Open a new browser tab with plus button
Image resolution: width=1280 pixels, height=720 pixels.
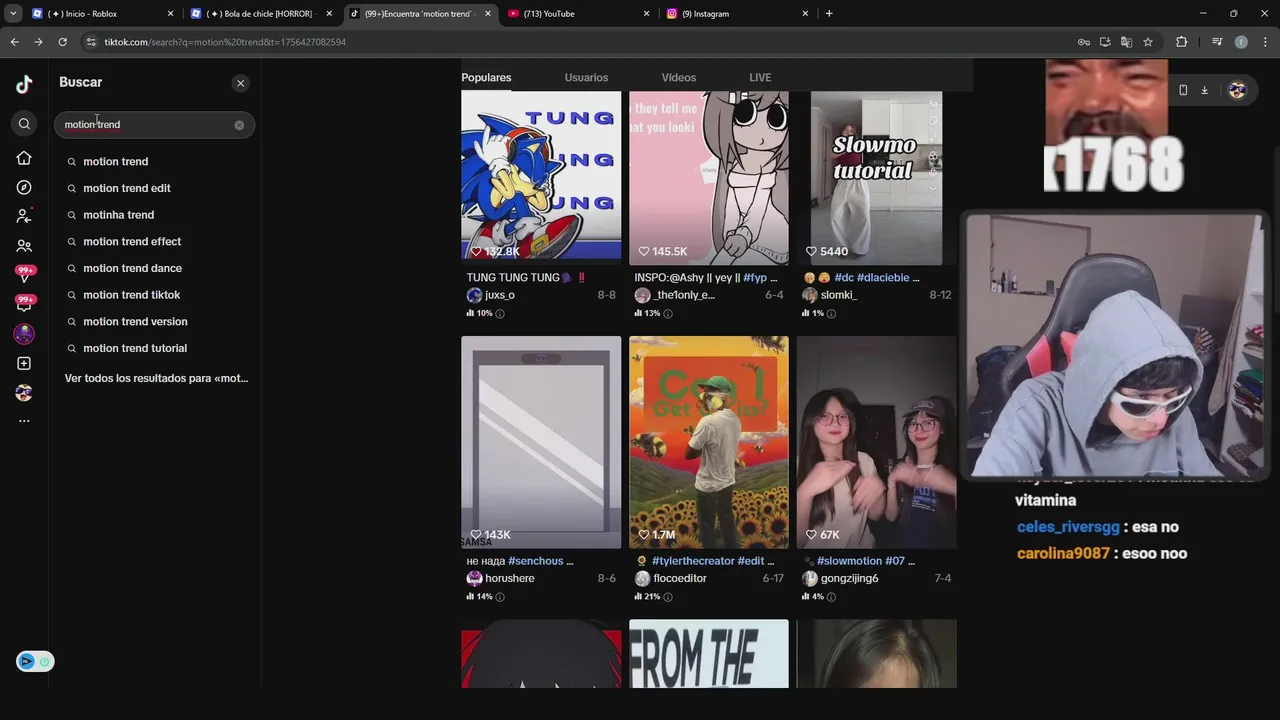(829, 14)
